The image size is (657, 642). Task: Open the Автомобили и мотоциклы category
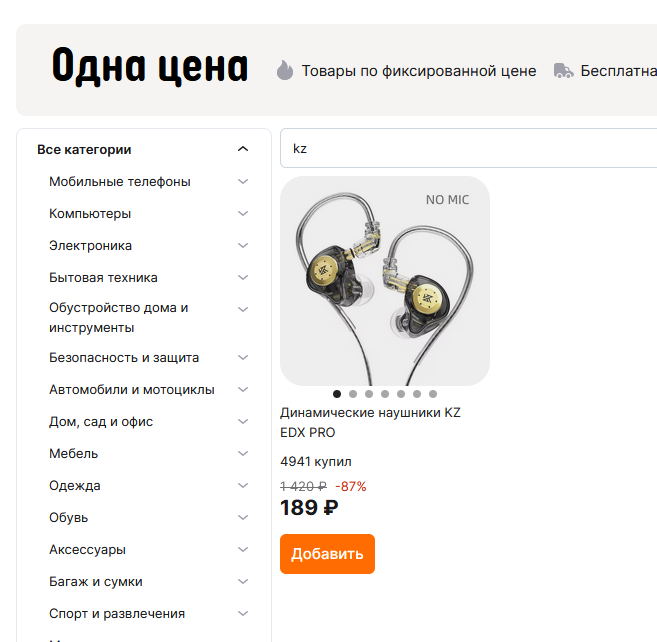(132, 390)
